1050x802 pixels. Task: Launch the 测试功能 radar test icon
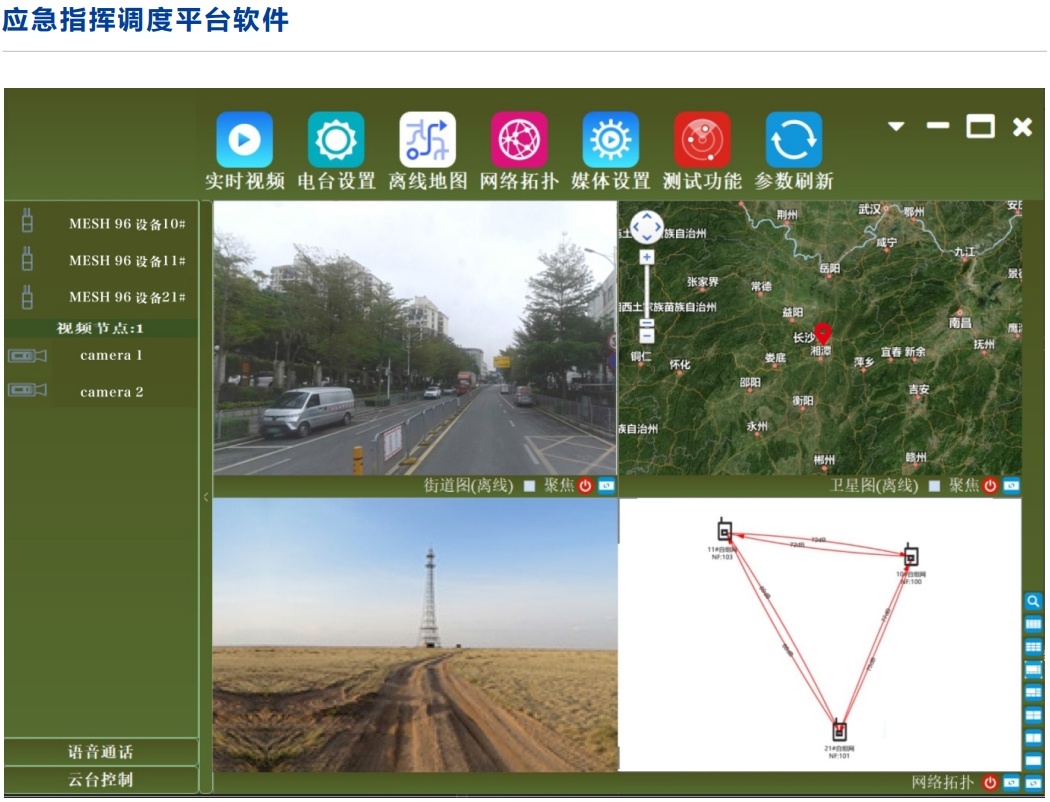pyautogui.click(x=702, y=140)
